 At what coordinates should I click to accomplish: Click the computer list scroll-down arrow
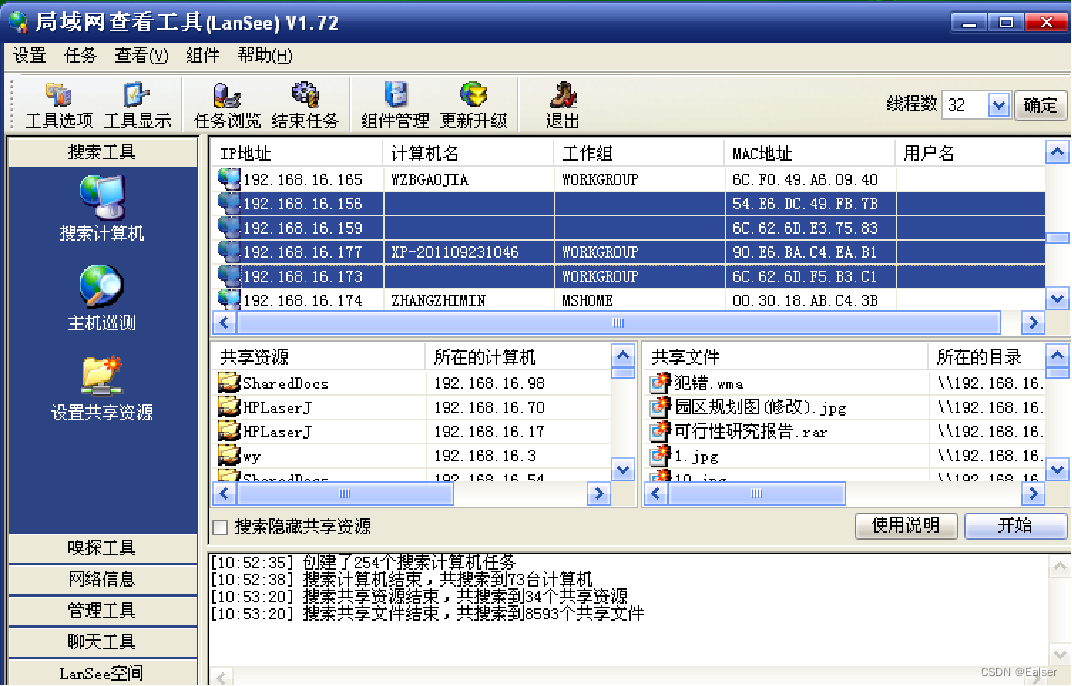(x=1057, y=299)
